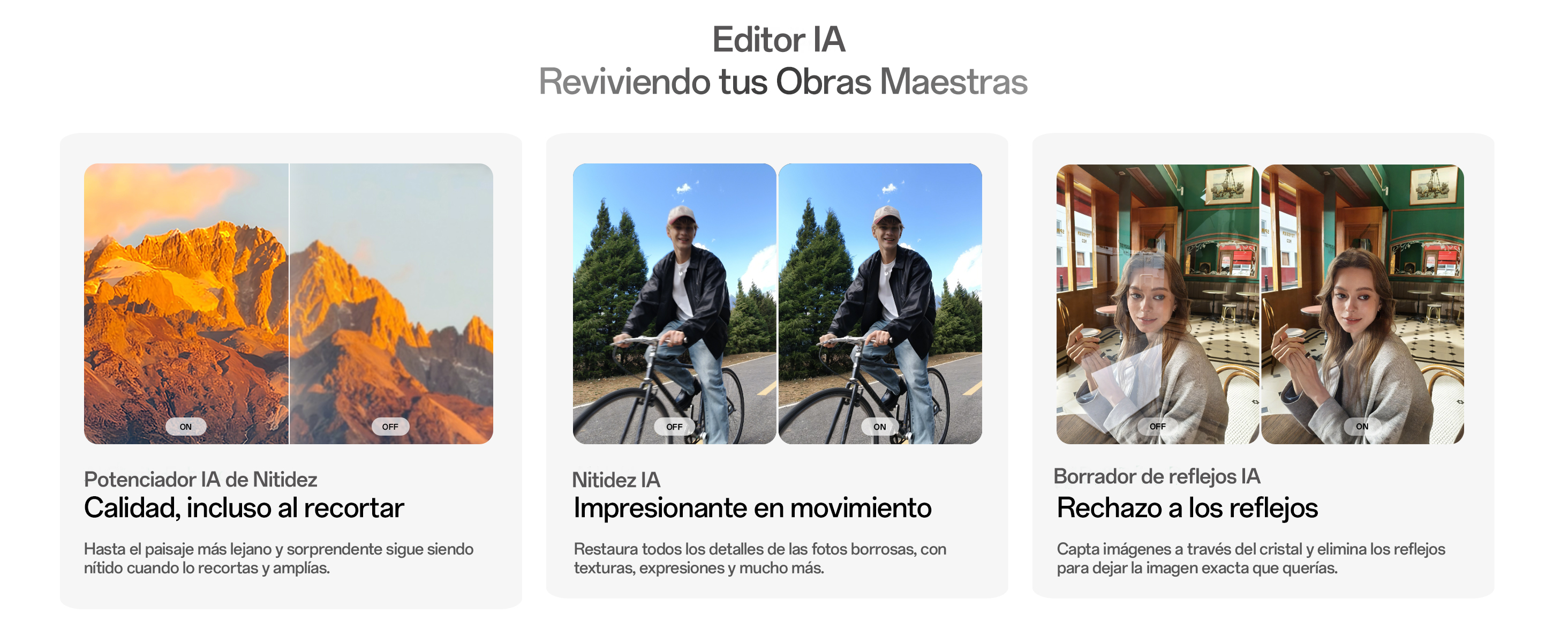Screen dimensions: 1568x643
Task: Click ON badge on sharp cyclist photo
Action: click(879, 427)
